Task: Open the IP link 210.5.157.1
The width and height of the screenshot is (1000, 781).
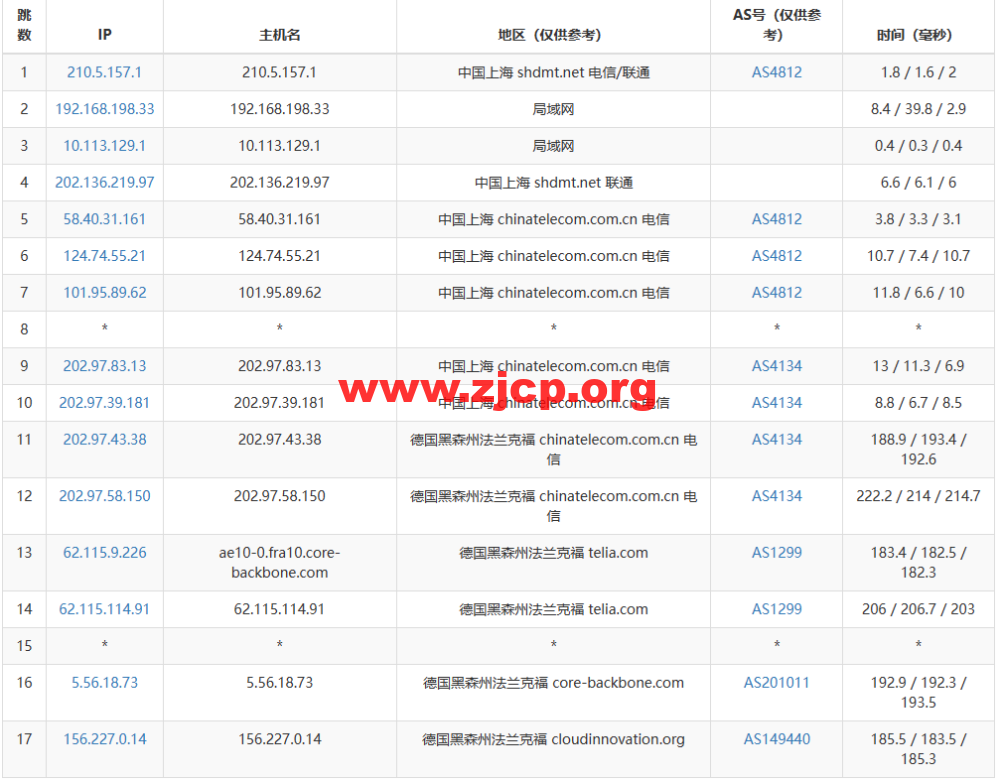Action: click(x=104, y=72)
